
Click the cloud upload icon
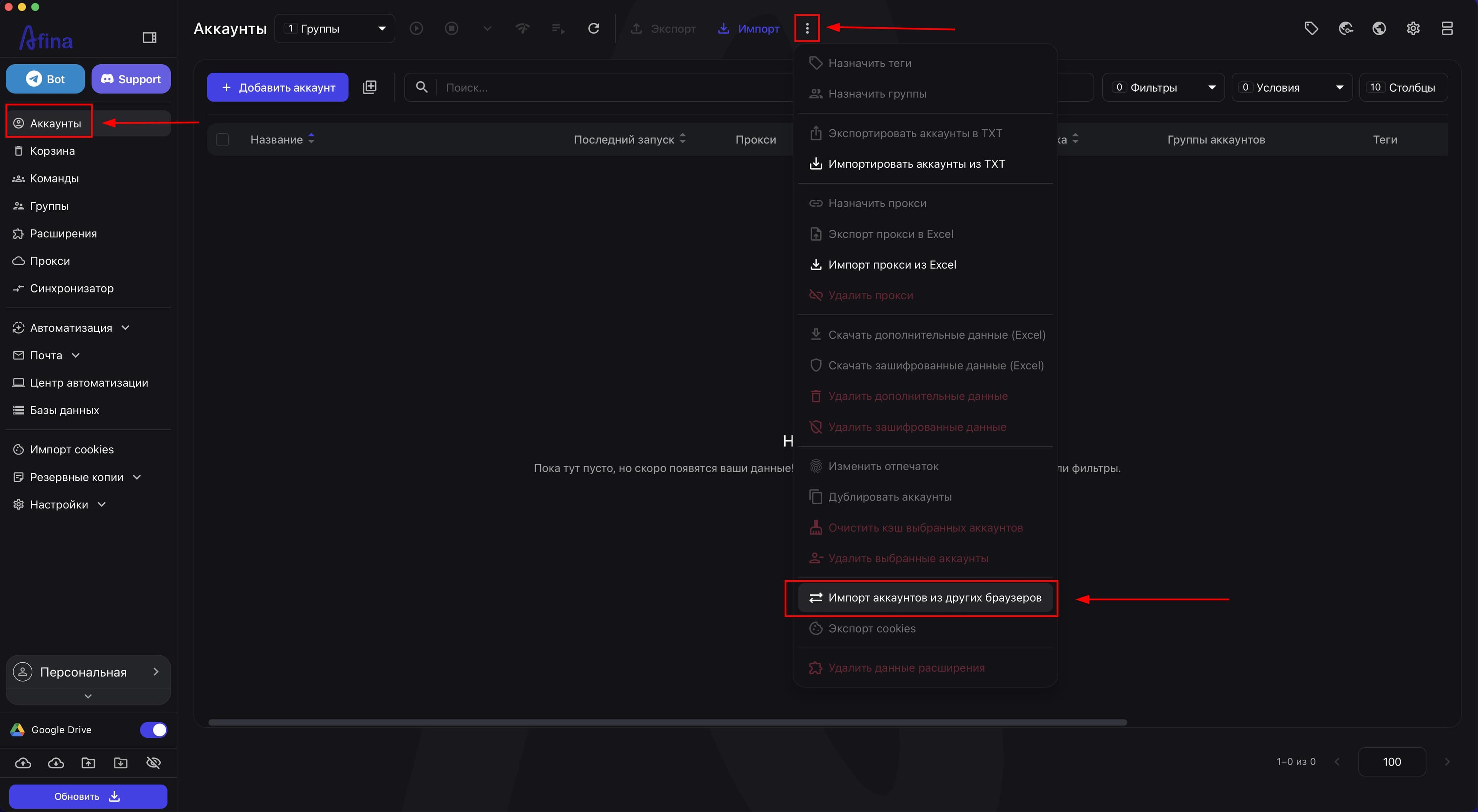(23, 763)
